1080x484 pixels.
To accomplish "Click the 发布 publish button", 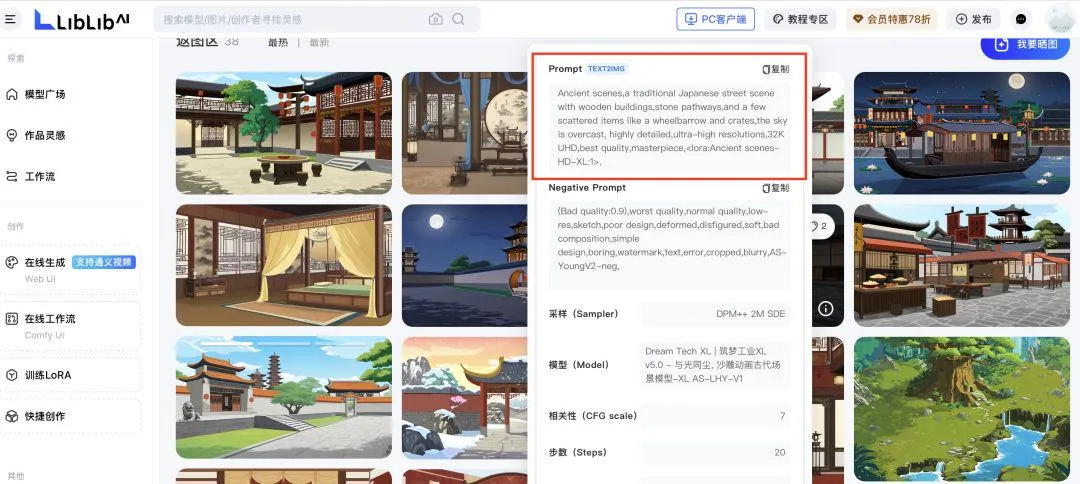I will click(973, 19).
